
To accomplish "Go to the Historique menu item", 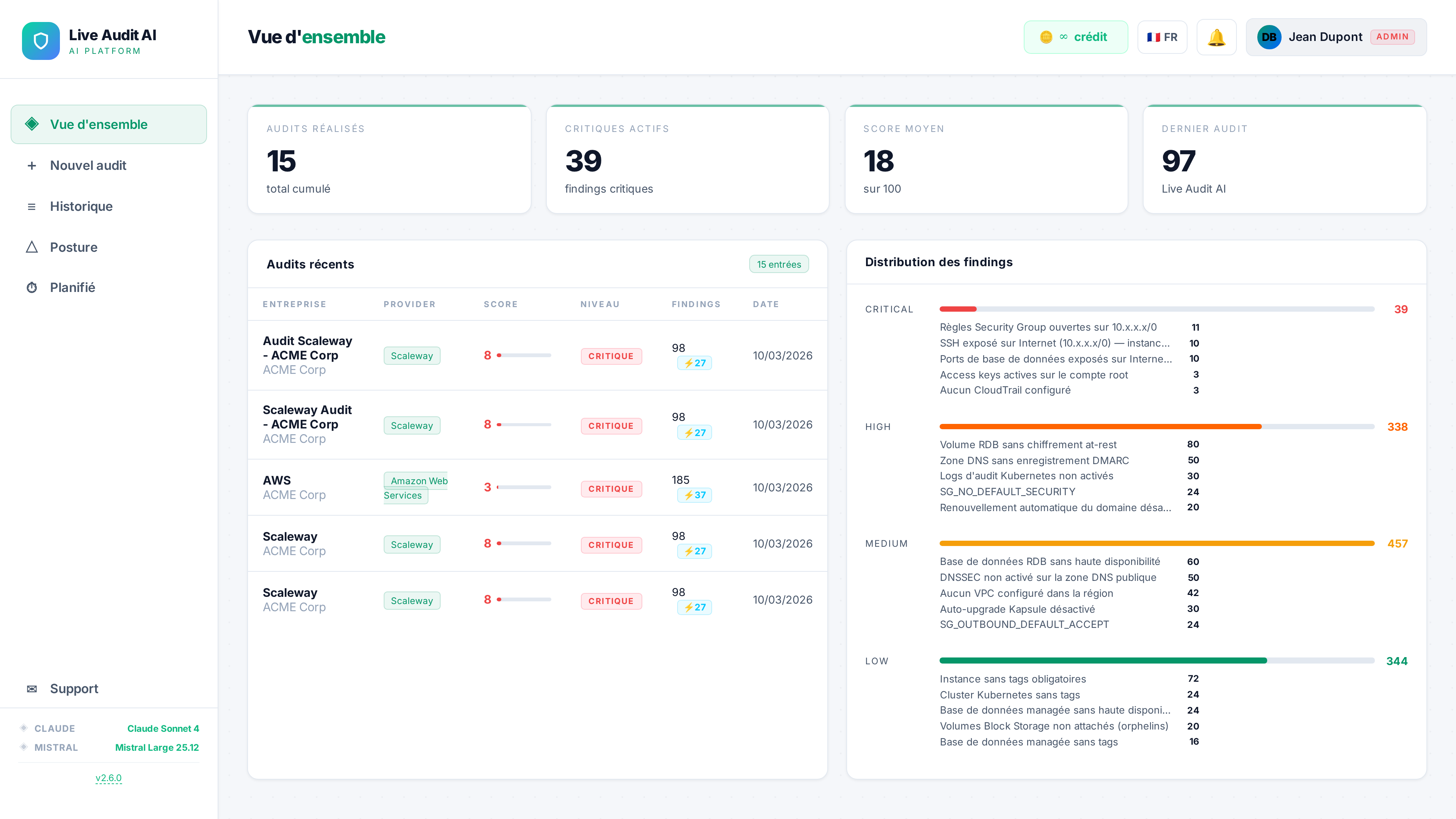I will pyautogui.click(x=82, y=207).
